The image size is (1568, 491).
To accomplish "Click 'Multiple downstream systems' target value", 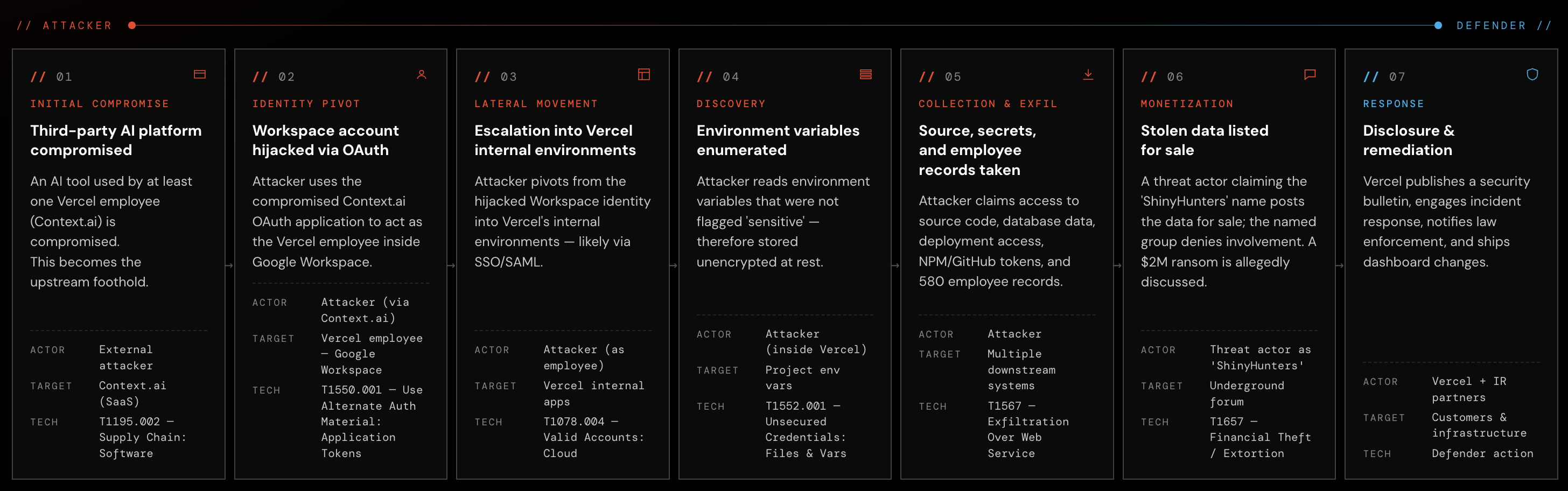I will click(1021, 370).
